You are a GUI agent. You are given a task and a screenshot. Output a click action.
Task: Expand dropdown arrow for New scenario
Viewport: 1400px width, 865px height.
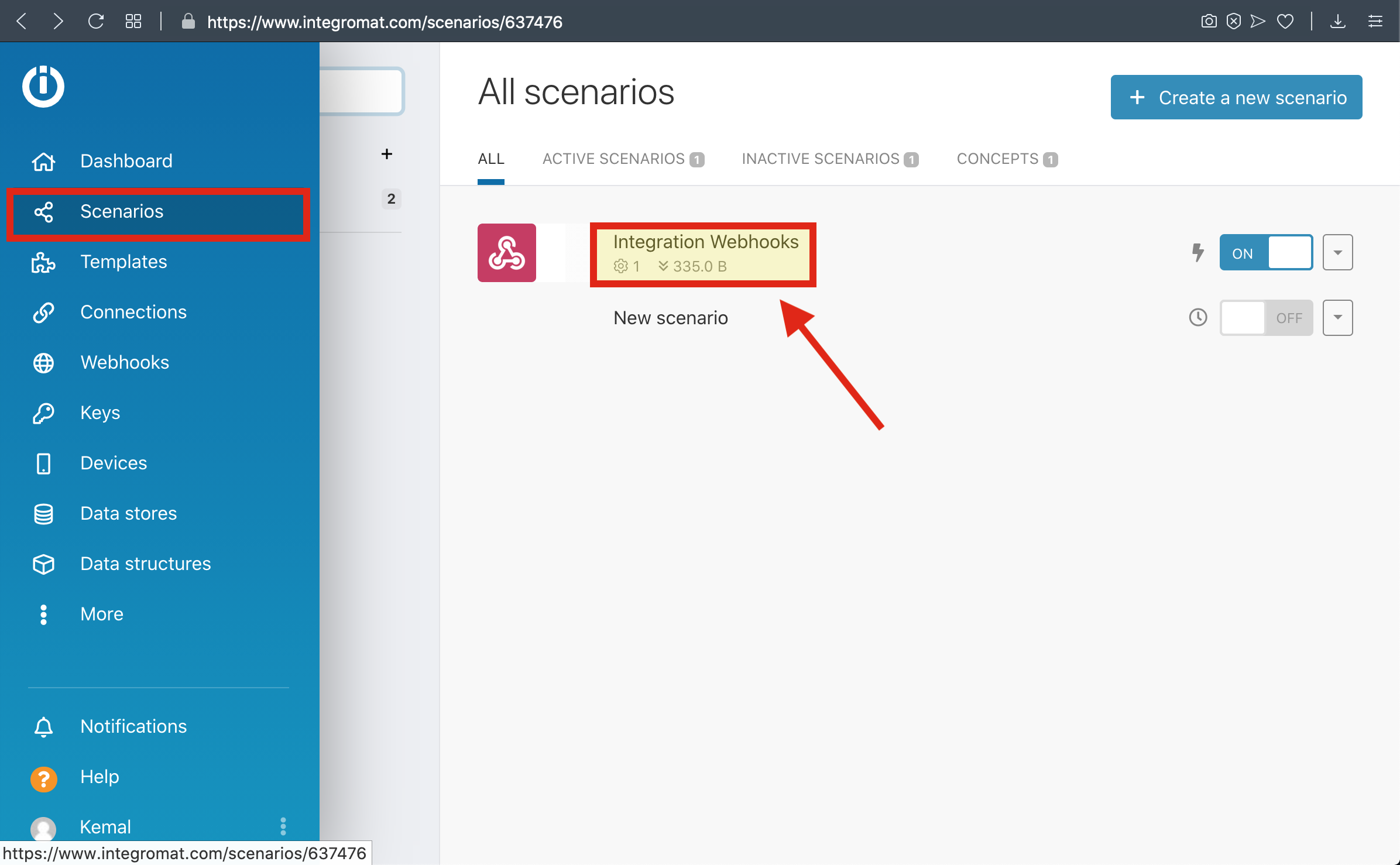(1337, 318)
